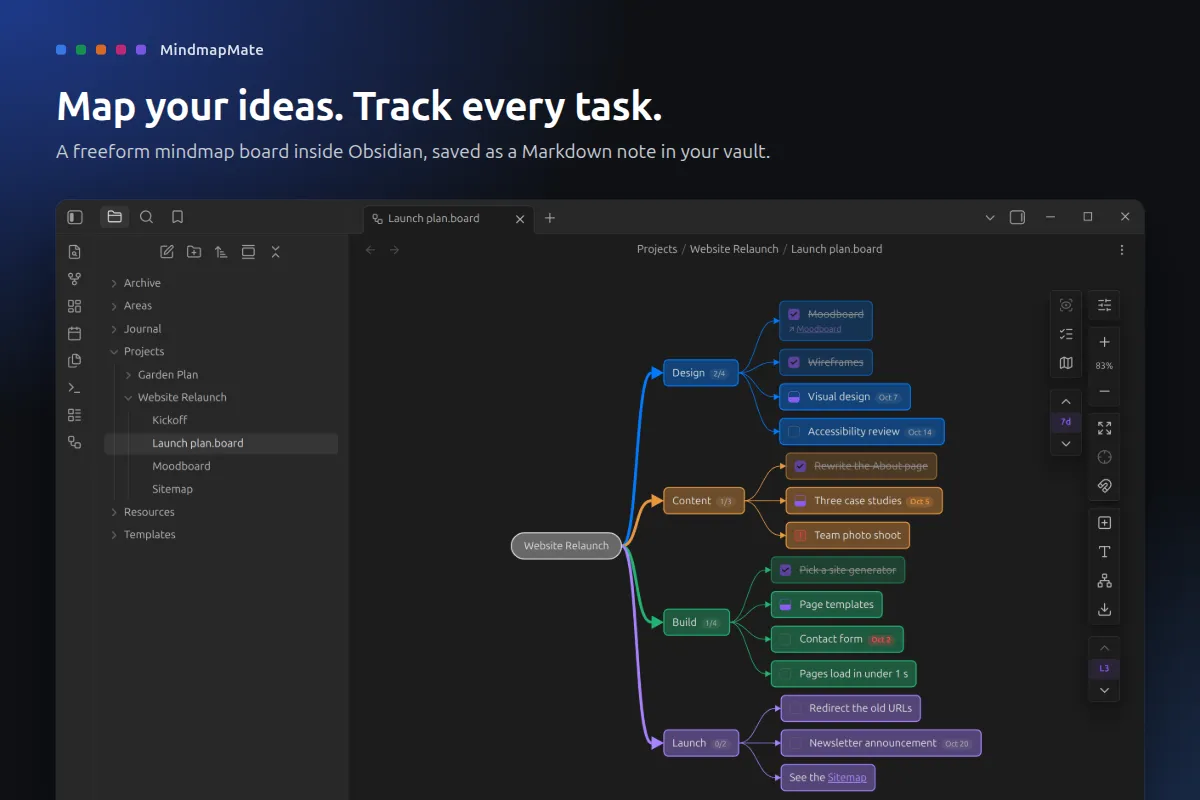Open daily note calendar ribbon icon

pyautogui.click(x=74, y=333)
